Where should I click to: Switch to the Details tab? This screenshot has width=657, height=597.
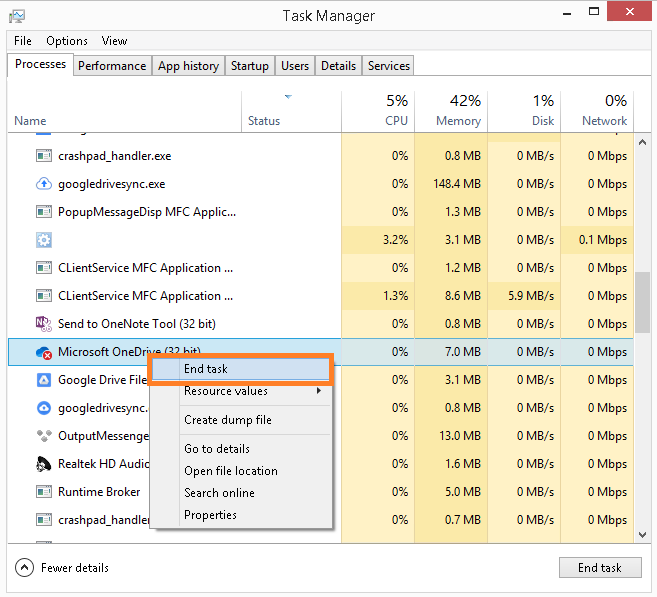click(x=339, y=66)
